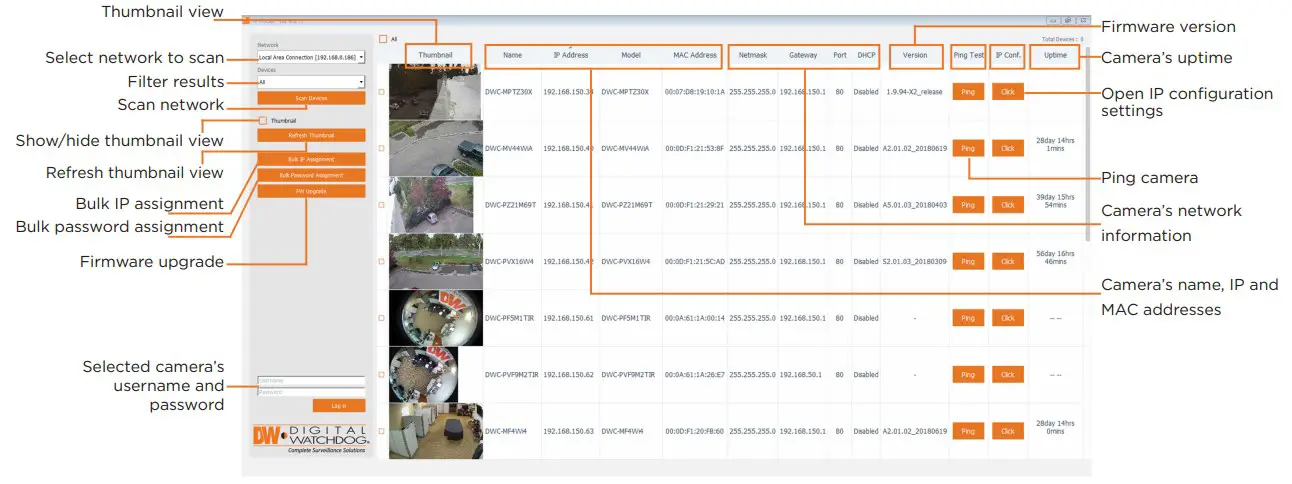The height and width of the screenshot is (484, 1292).
Task: Sort by the IP Address column header
Action: coord(570,56)
